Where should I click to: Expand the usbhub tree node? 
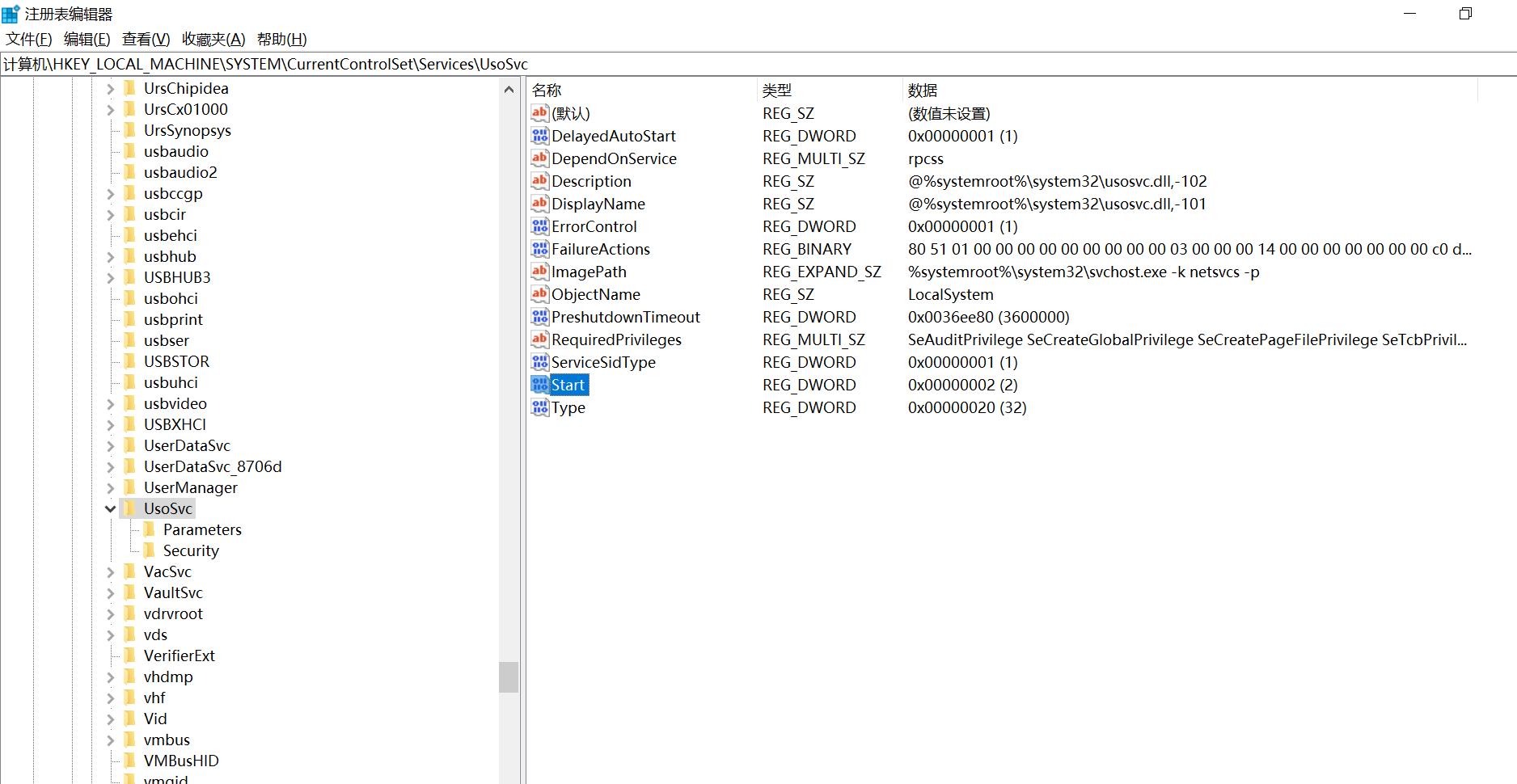click(x=111, y=256)
